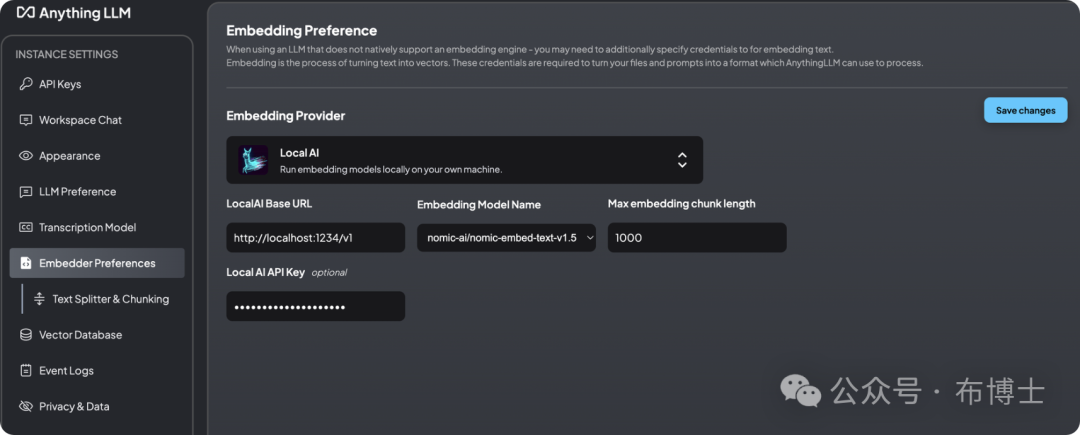Screen dimensions: 1080x435
Task: Click the Text Splitter & Chunking split icon
Action: point(39,299)
